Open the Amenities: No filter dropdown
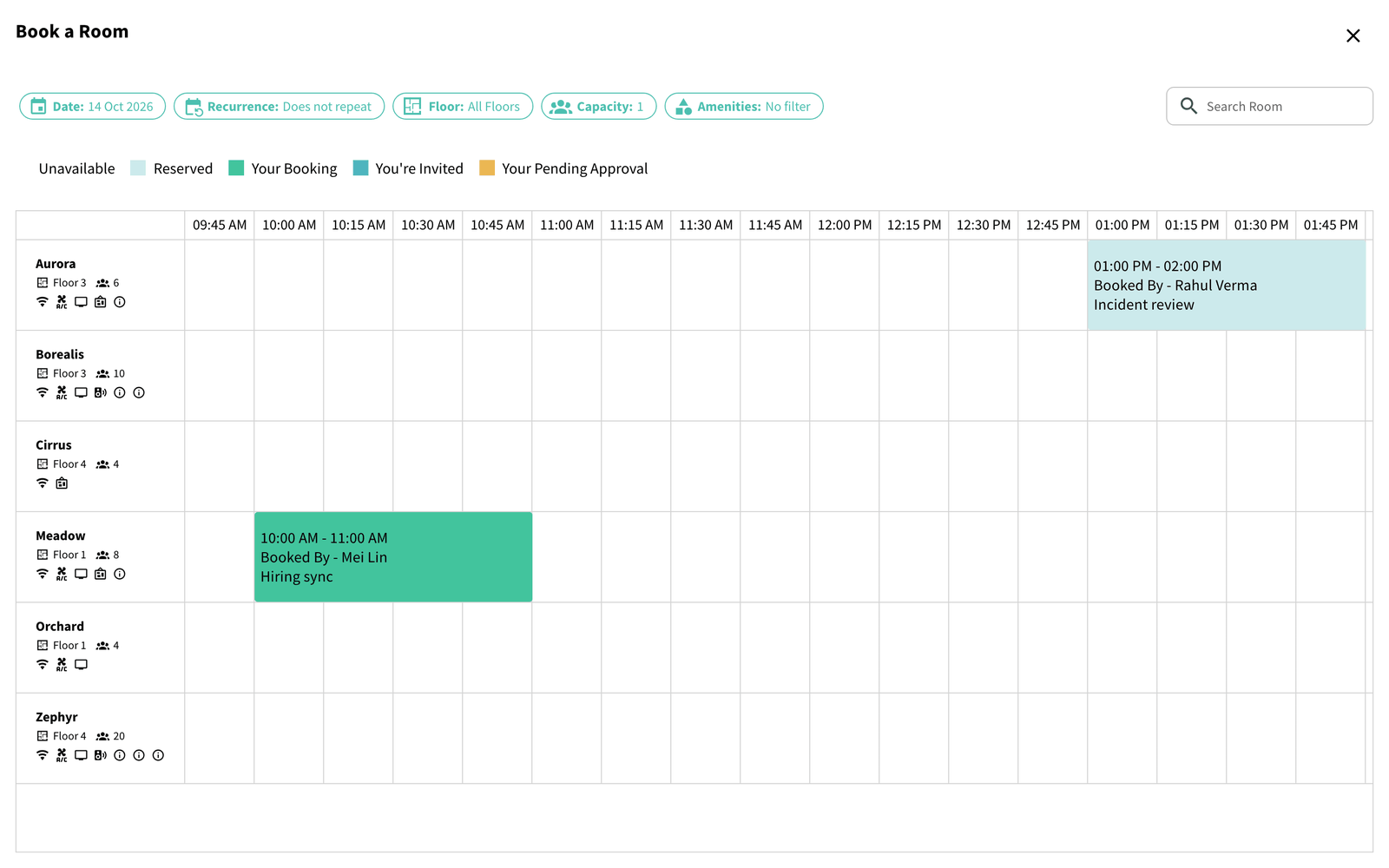The height and width of the screenshot is (868, 1389). click(744, 106)
